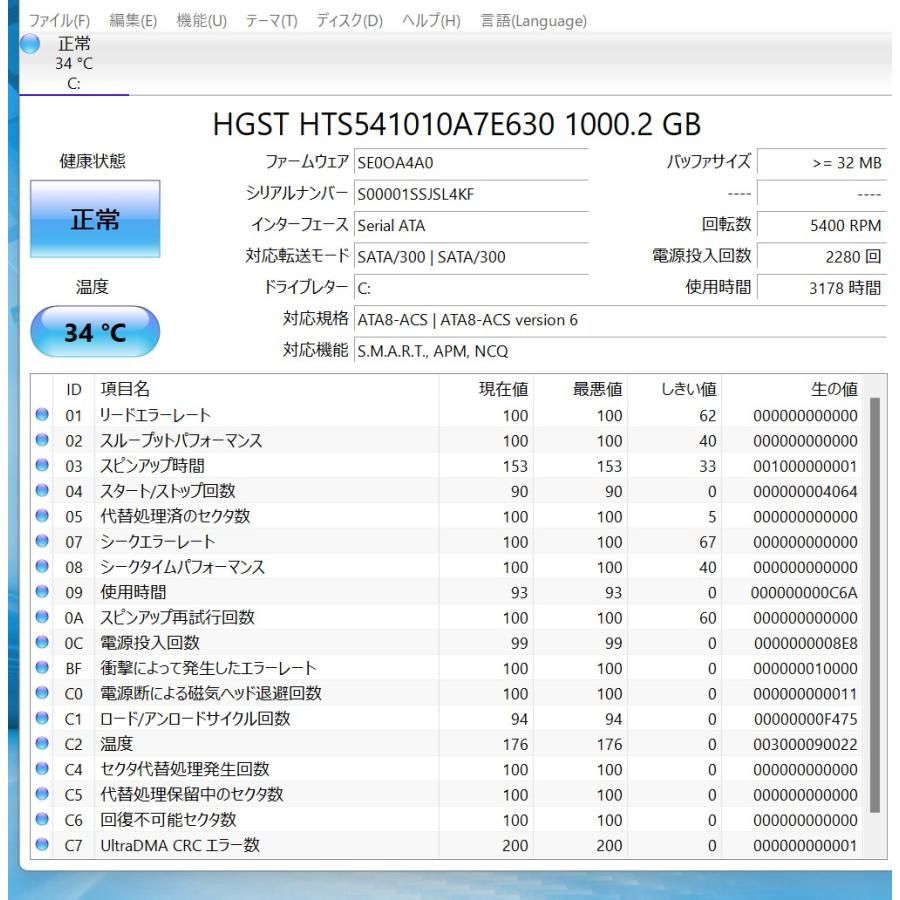
Task: Open the 編集(E) menu
Action: point(133,21)
